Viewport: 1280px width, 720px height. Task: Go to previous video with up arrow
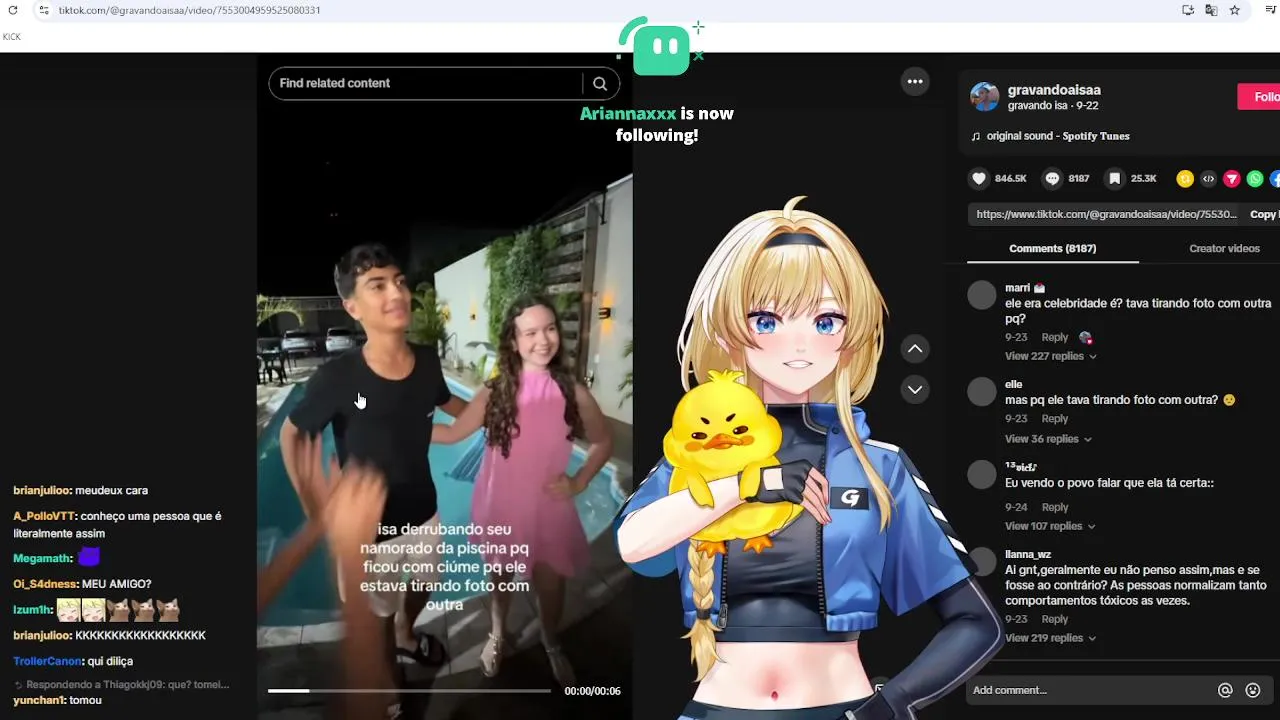[x=915, y=348]
